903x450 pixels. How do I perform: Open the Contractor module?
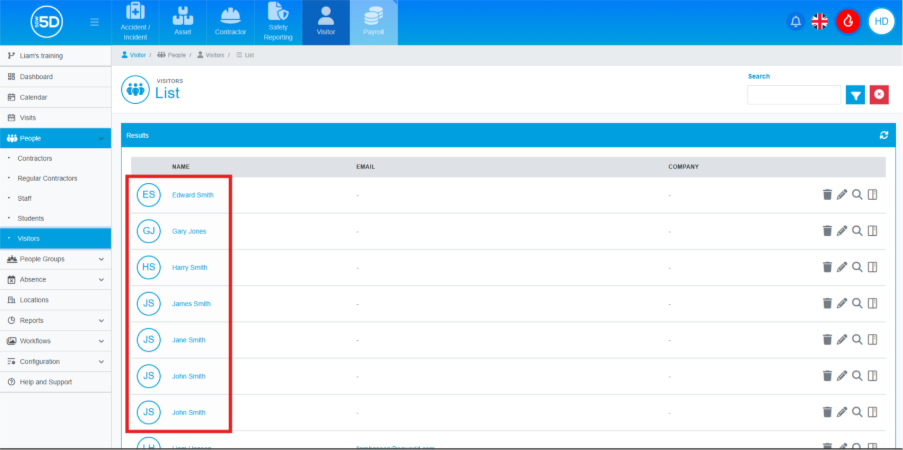coord(230,22)
